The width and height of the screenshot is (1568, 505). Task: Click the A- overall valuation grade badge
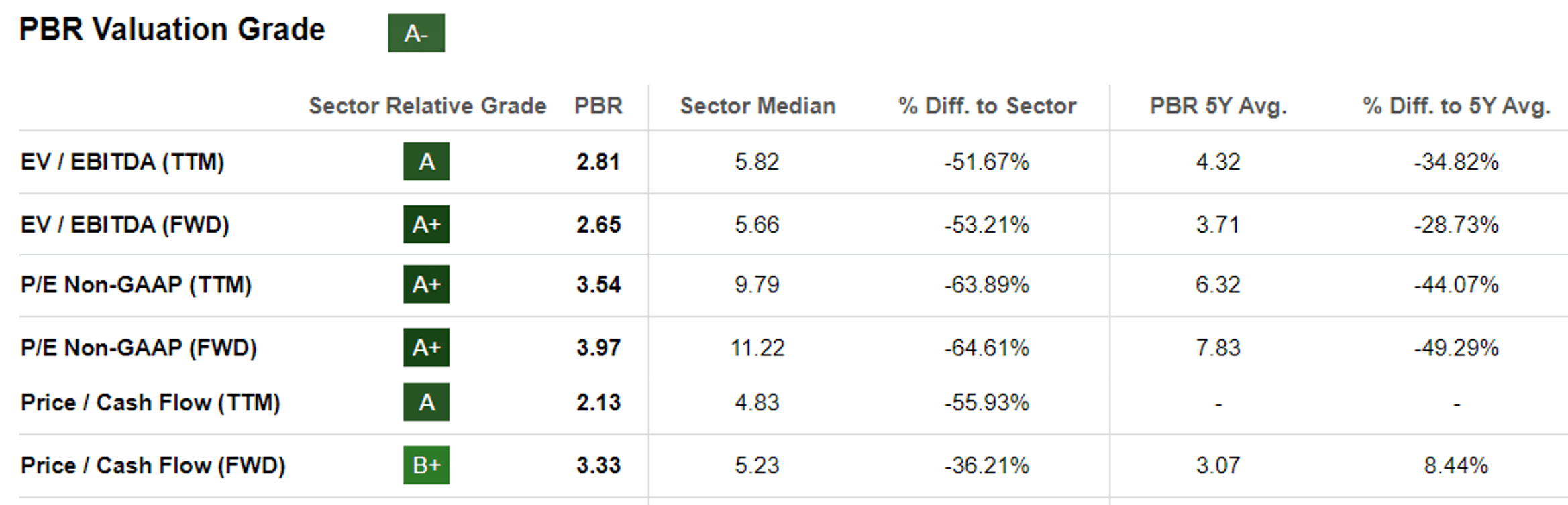pyautogui.click(x=416, y=33)
